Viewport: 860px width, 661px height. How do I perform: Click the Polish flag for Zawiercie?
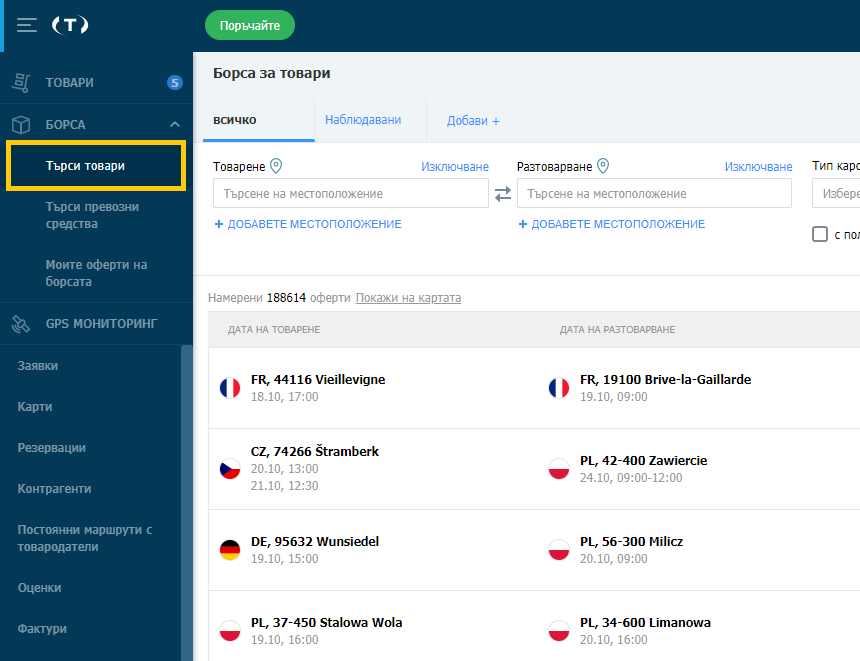coord(559,469)
